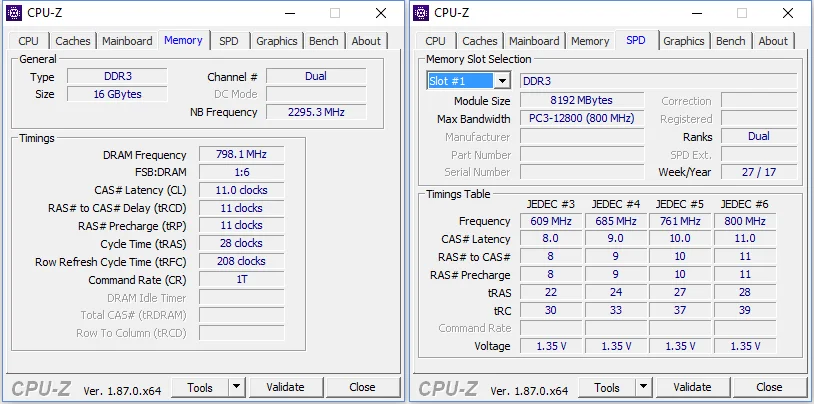Click Close button in left window

(362, 387)
